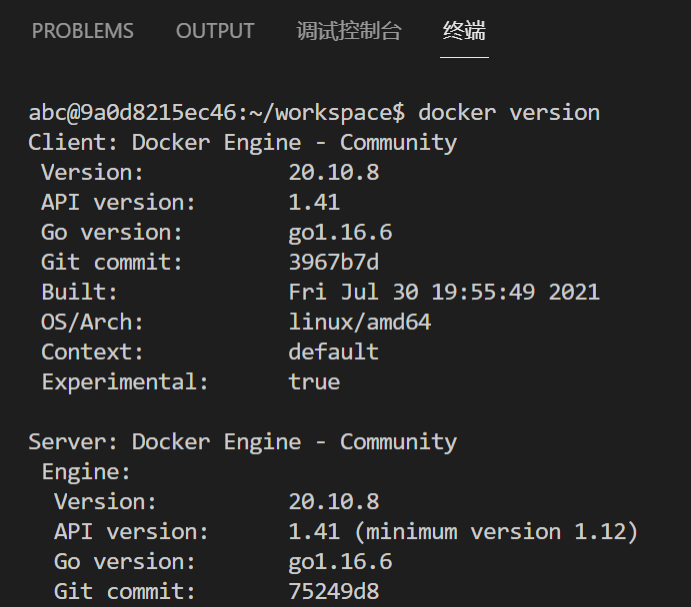Click the Server Go version go1.16.6
This screenshot has height=607, width=691.
pos(340,561)
